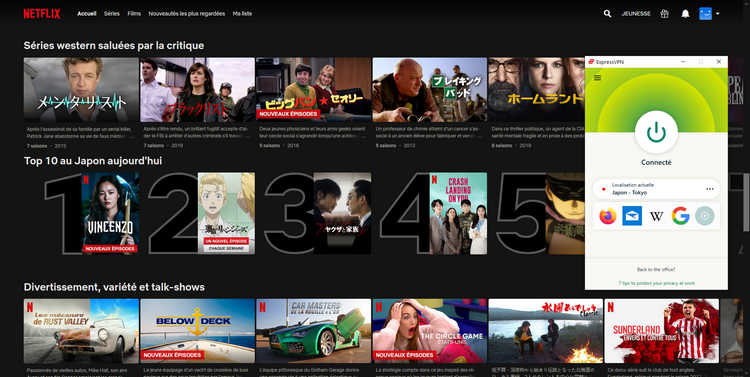The height and width of the screenshot is (377, 750).
Task: Open Séries menu item
Action: (x=111, y=14)
